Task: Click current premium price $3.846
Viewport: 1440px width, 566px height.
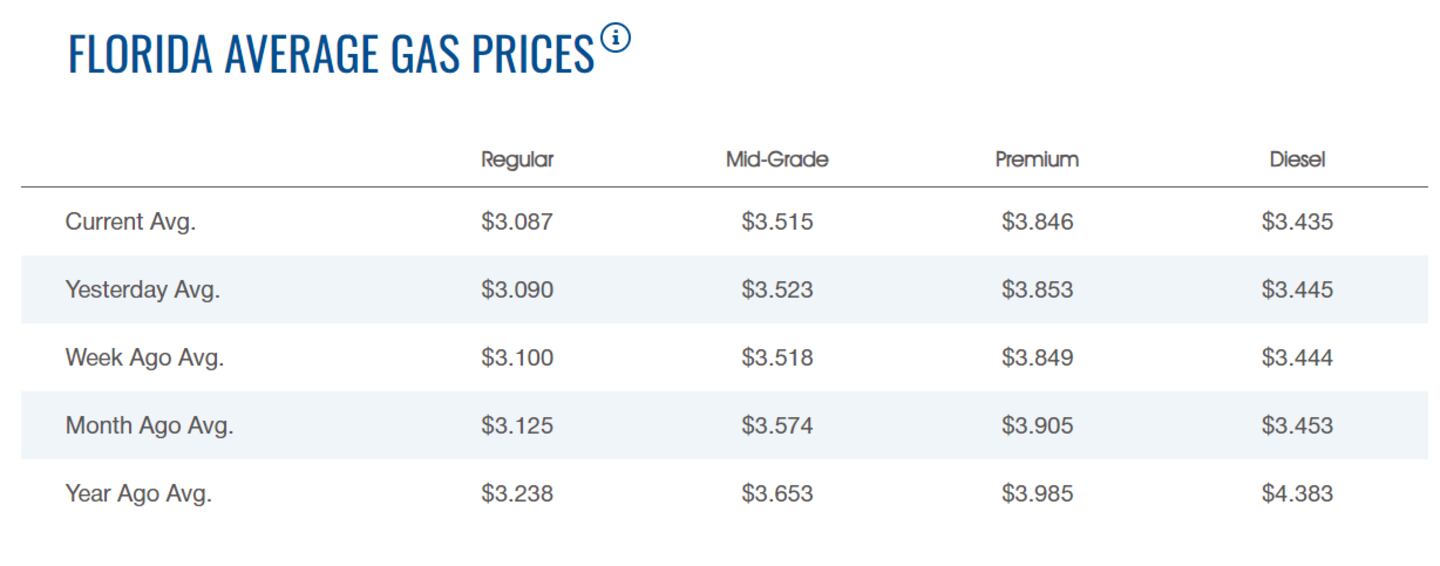Action: click(1037, 222)
